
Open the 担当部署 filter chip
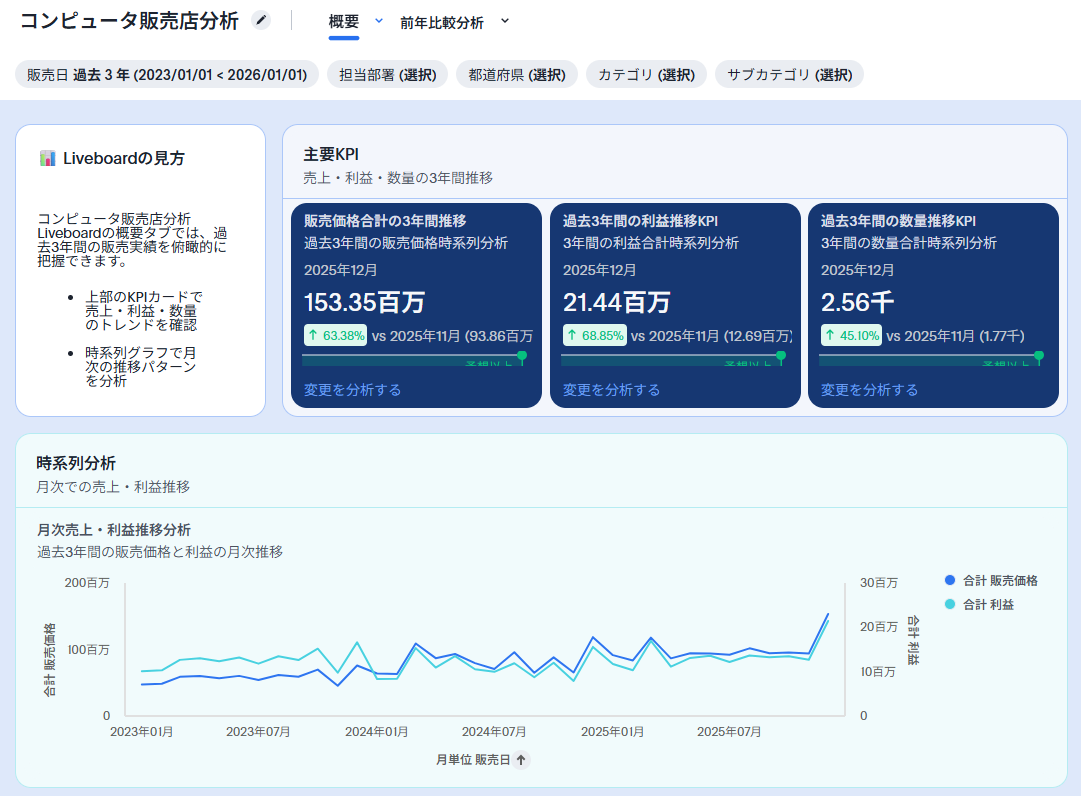[x=387, y=75]
